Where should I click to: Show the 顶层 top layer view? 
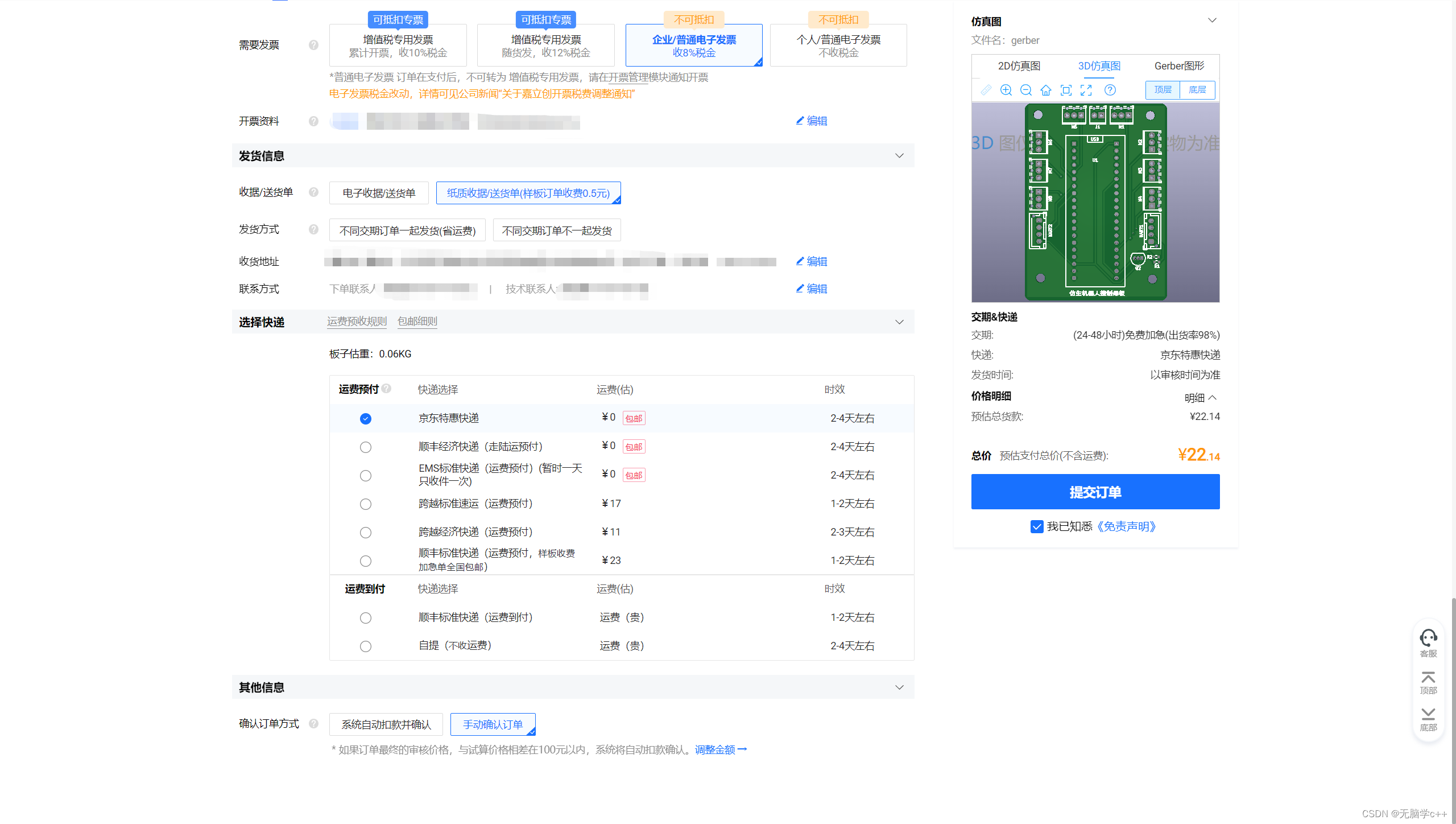tap(1163, 90)
